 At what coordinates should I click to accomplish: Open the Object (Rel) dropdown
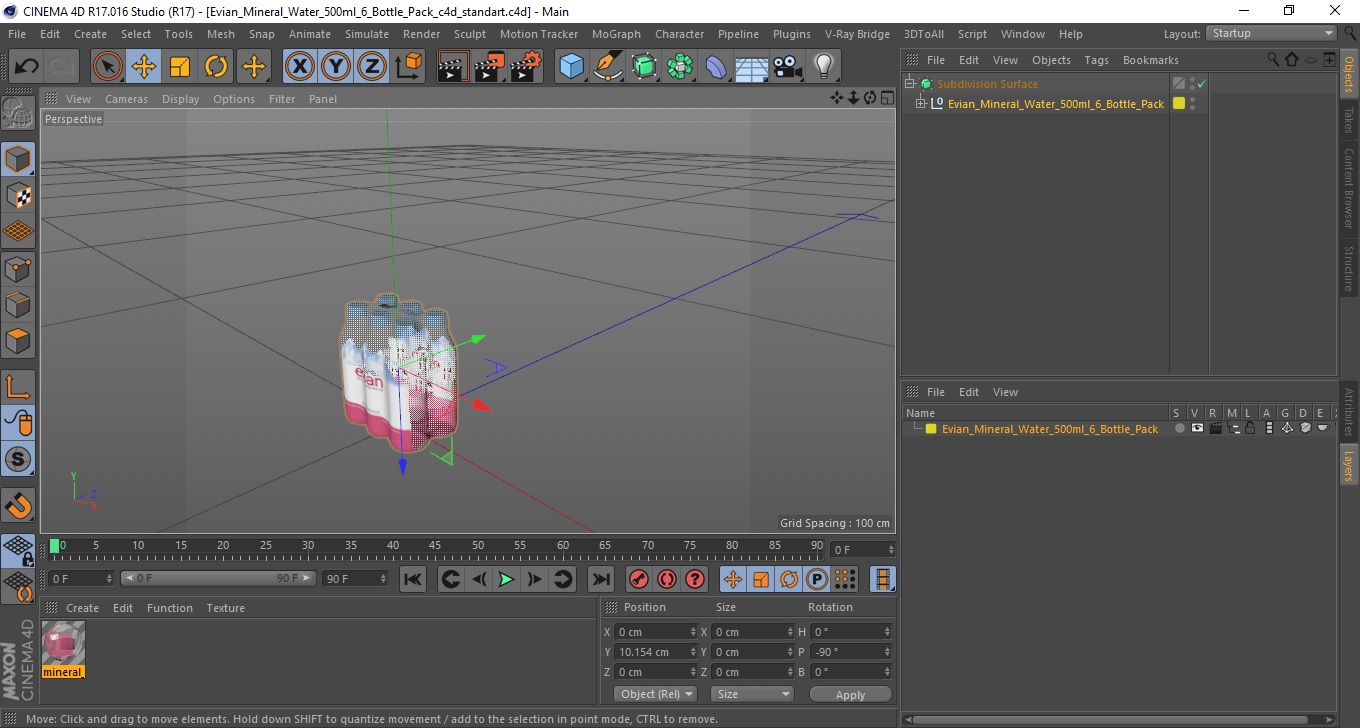click(655, 694)
